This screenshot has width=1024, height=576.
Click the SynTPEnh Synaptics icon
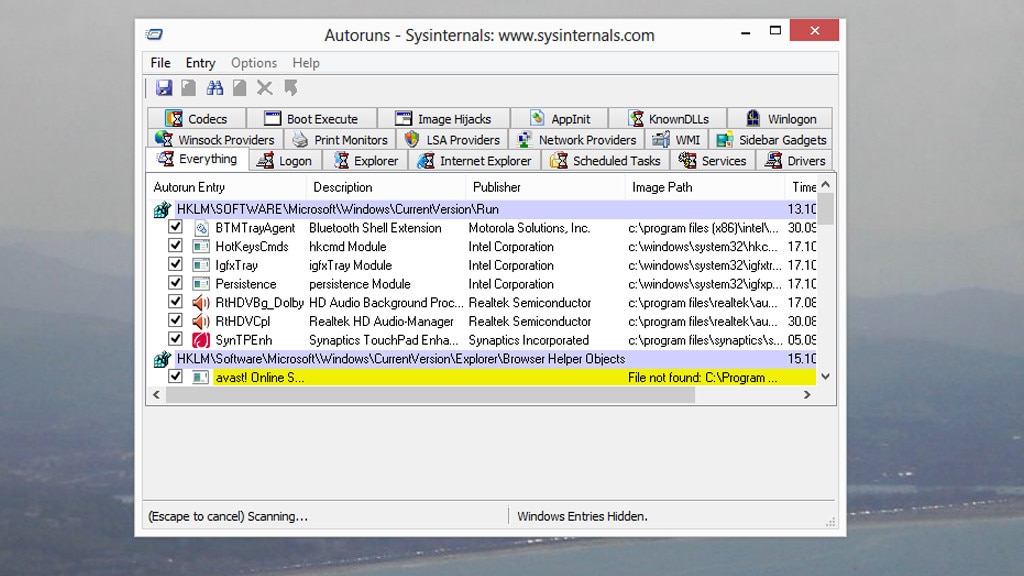point(200,339)
